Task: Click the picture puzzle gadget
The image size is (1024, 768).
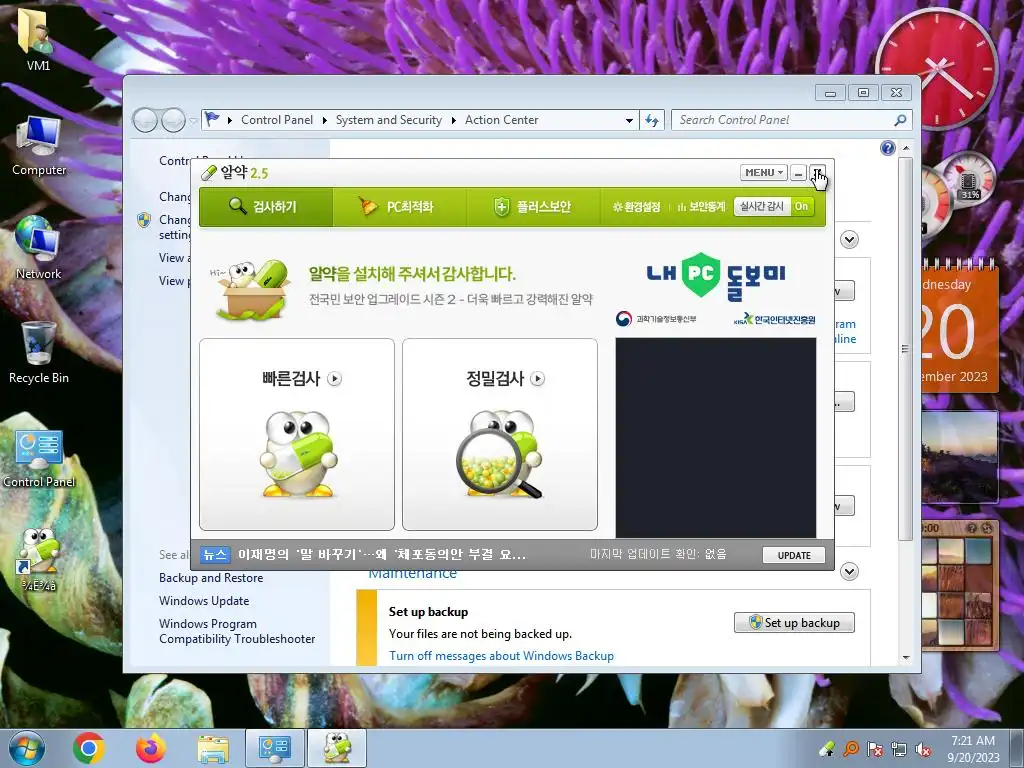Action: (x=959, y=584)
